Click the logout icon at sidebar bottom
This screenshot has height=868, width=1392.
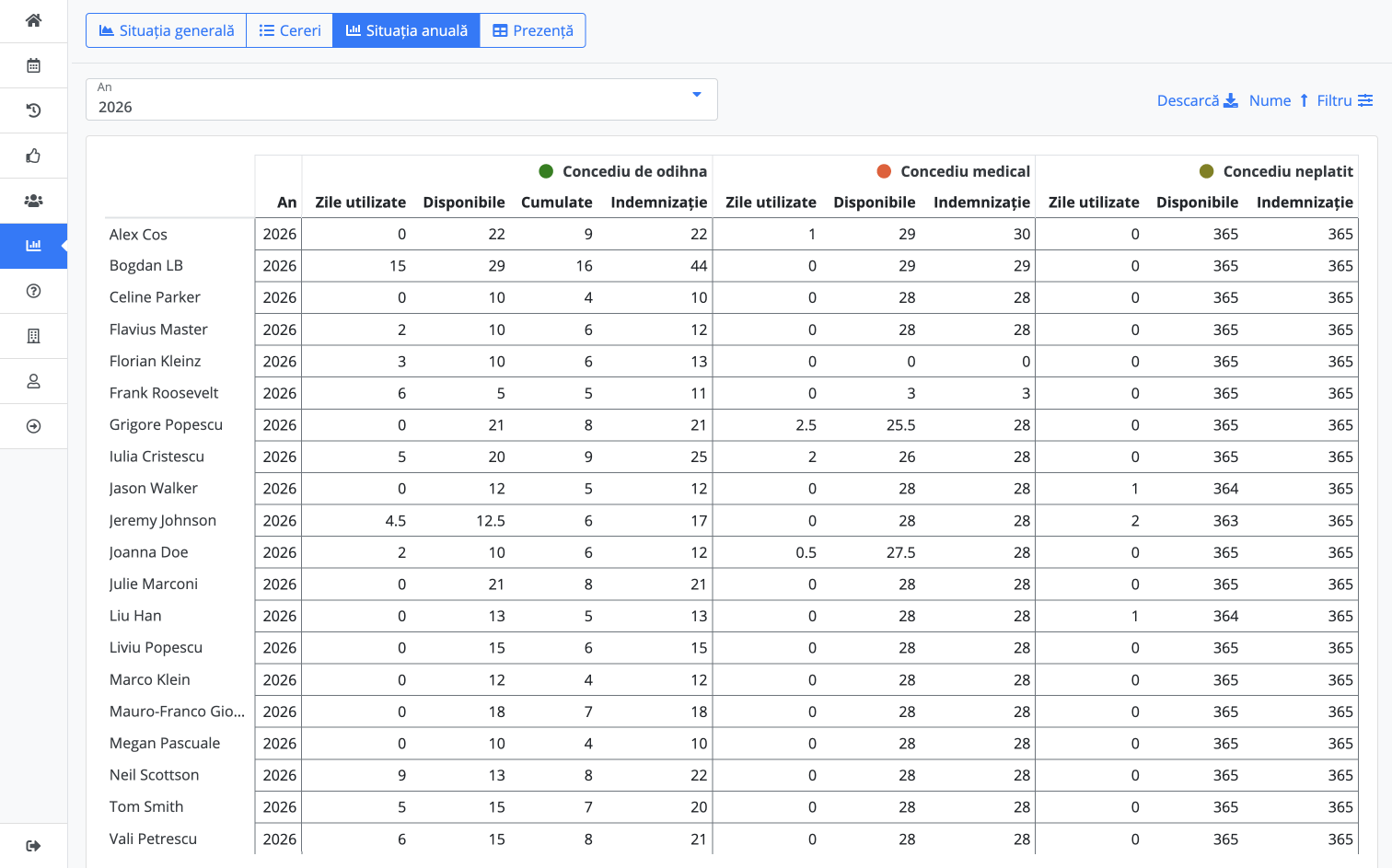point(33,846)
